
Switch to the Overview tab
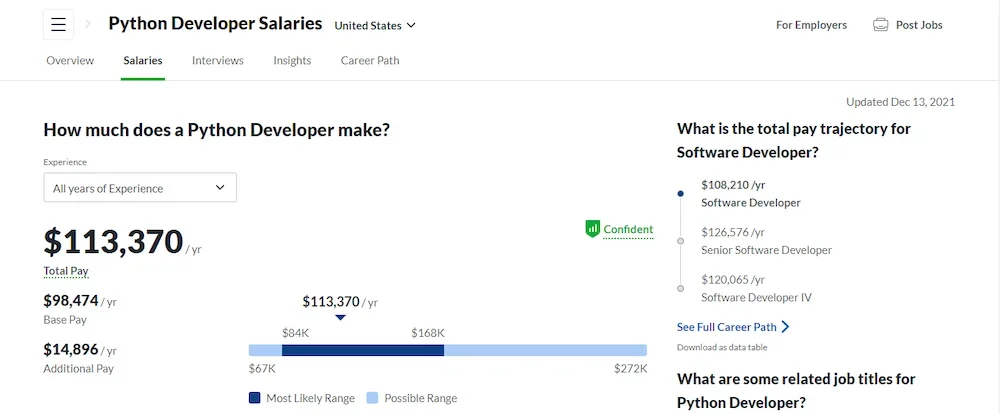70,60
